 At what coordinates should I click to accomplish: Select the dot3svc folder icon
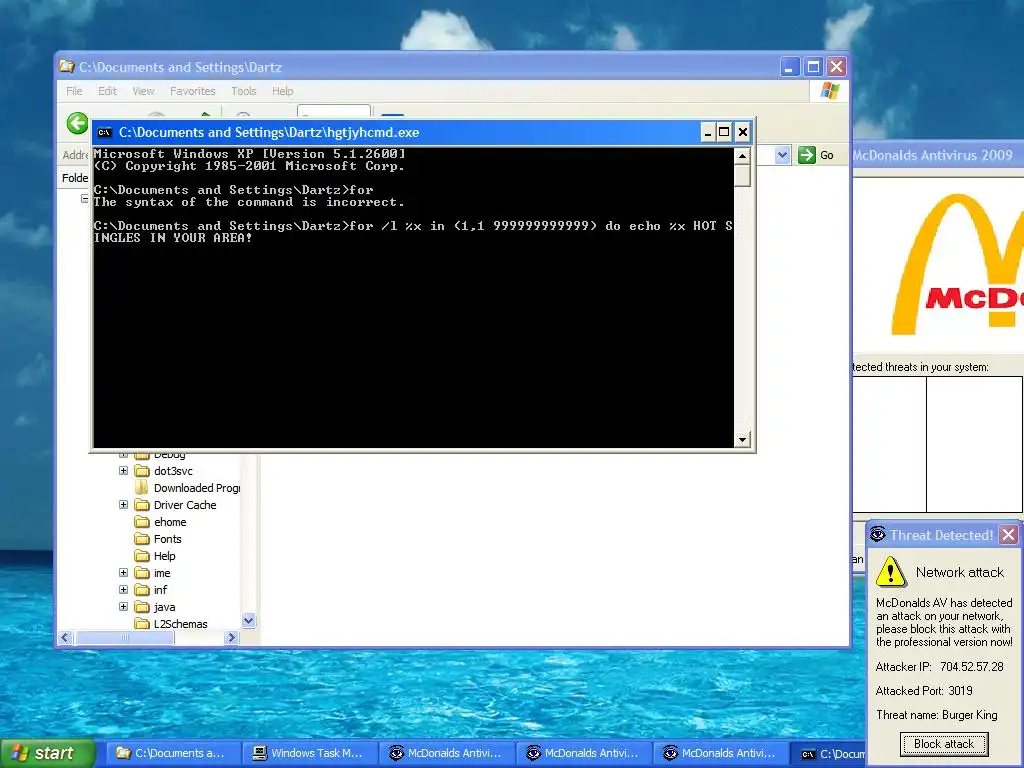pos(142,471)
